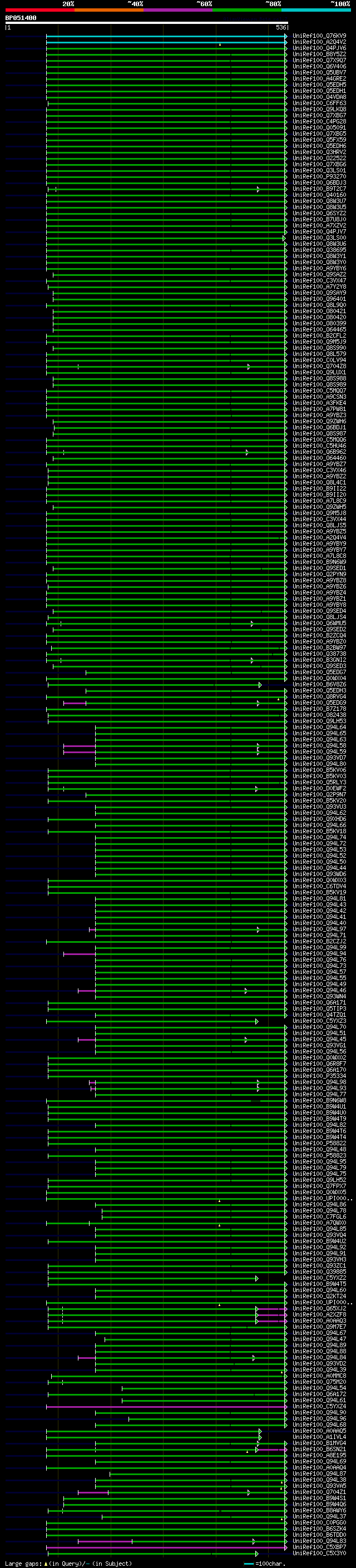Click the red 20% identity legend bar
This screenshot has height=1568, width=356.
tap(39, 10)
